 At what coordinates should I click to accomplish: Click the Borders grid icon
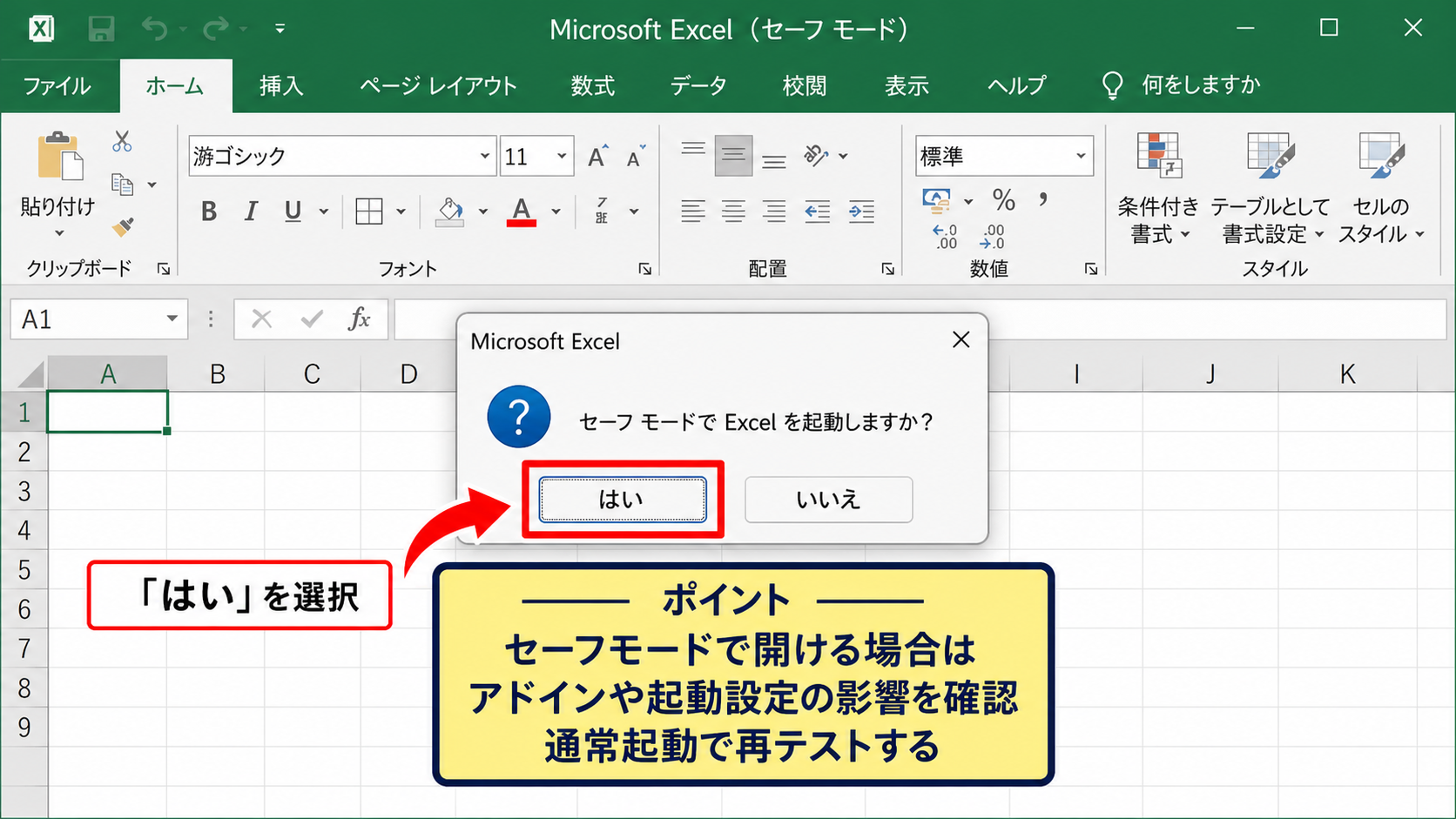click(369, 211)
